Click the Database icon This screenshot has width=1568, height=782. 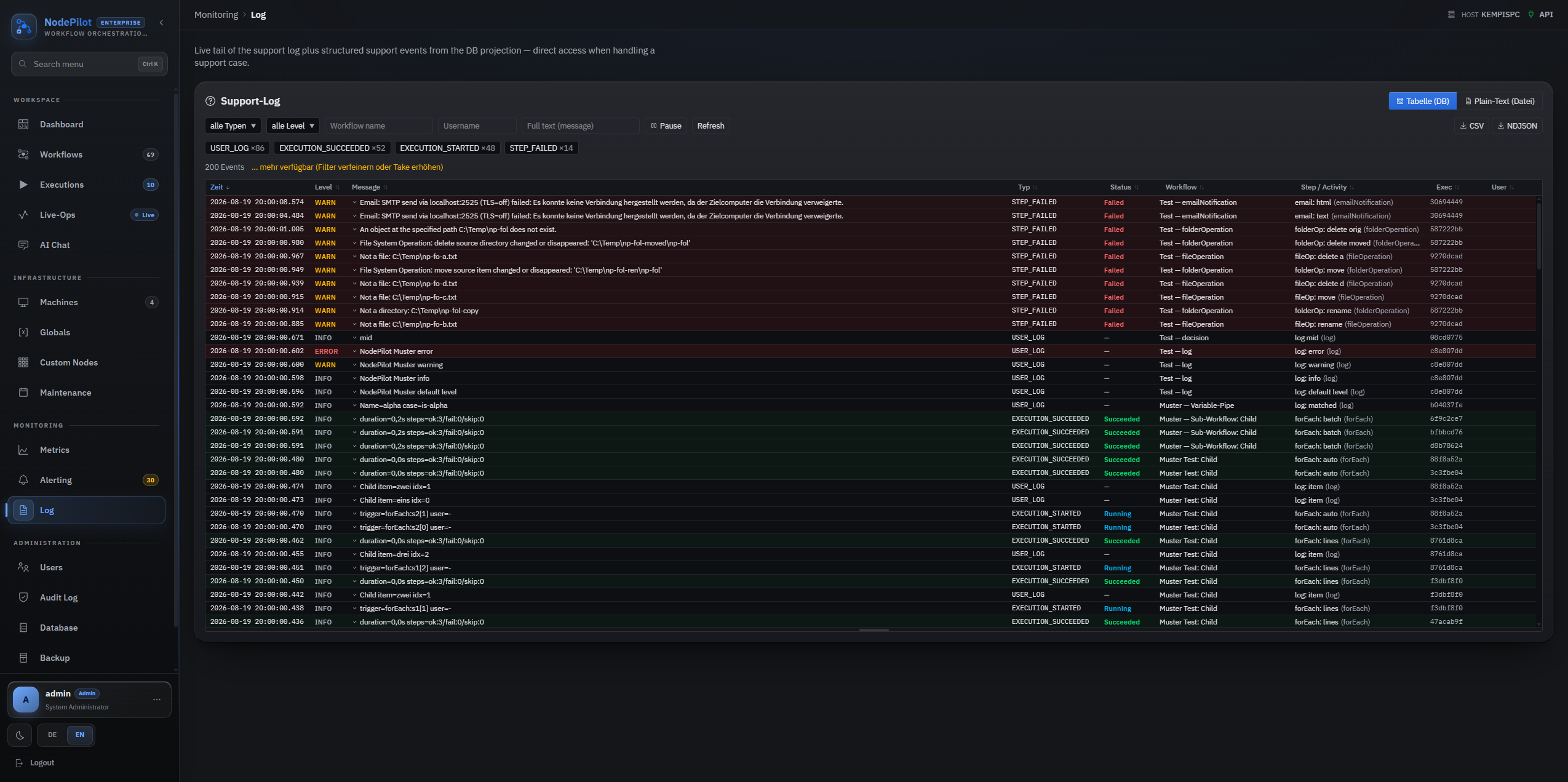pos(23,628)
